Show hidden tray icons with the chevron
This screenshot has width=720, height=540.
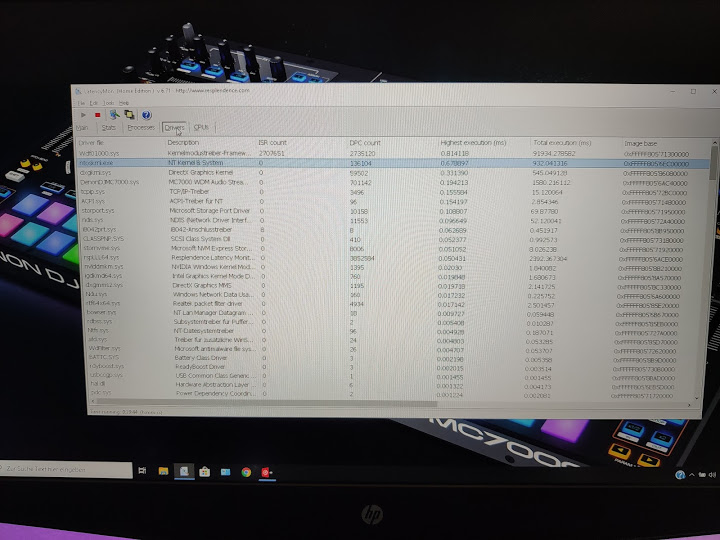[692, 475]
